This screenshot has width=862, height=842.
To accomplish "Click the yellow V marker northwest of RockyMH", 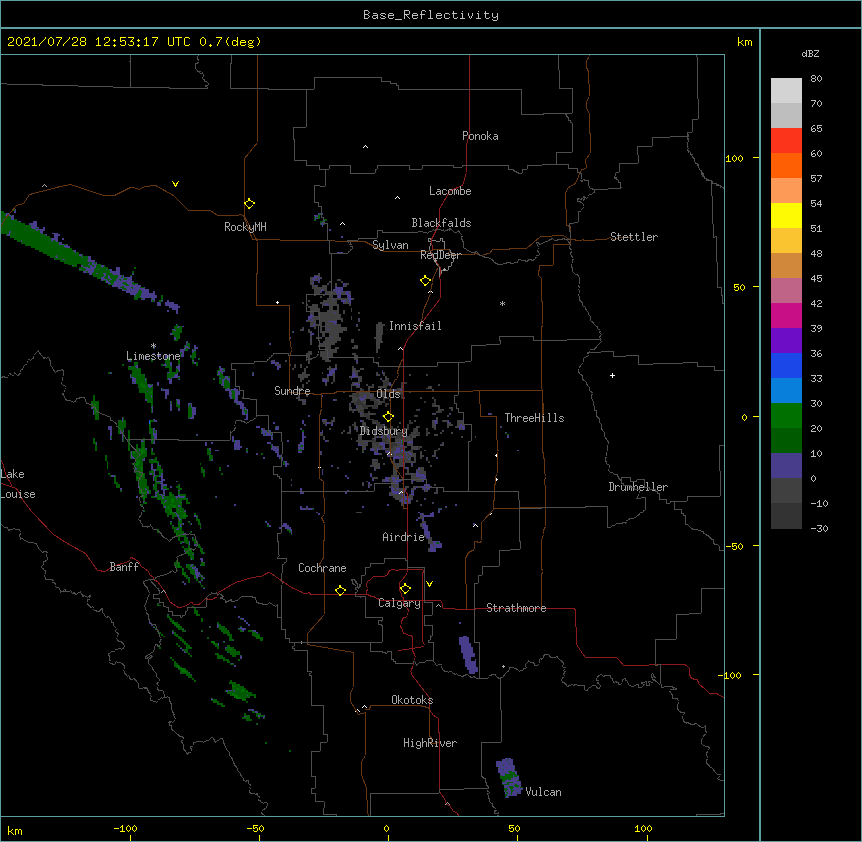I will click(175, 184).
